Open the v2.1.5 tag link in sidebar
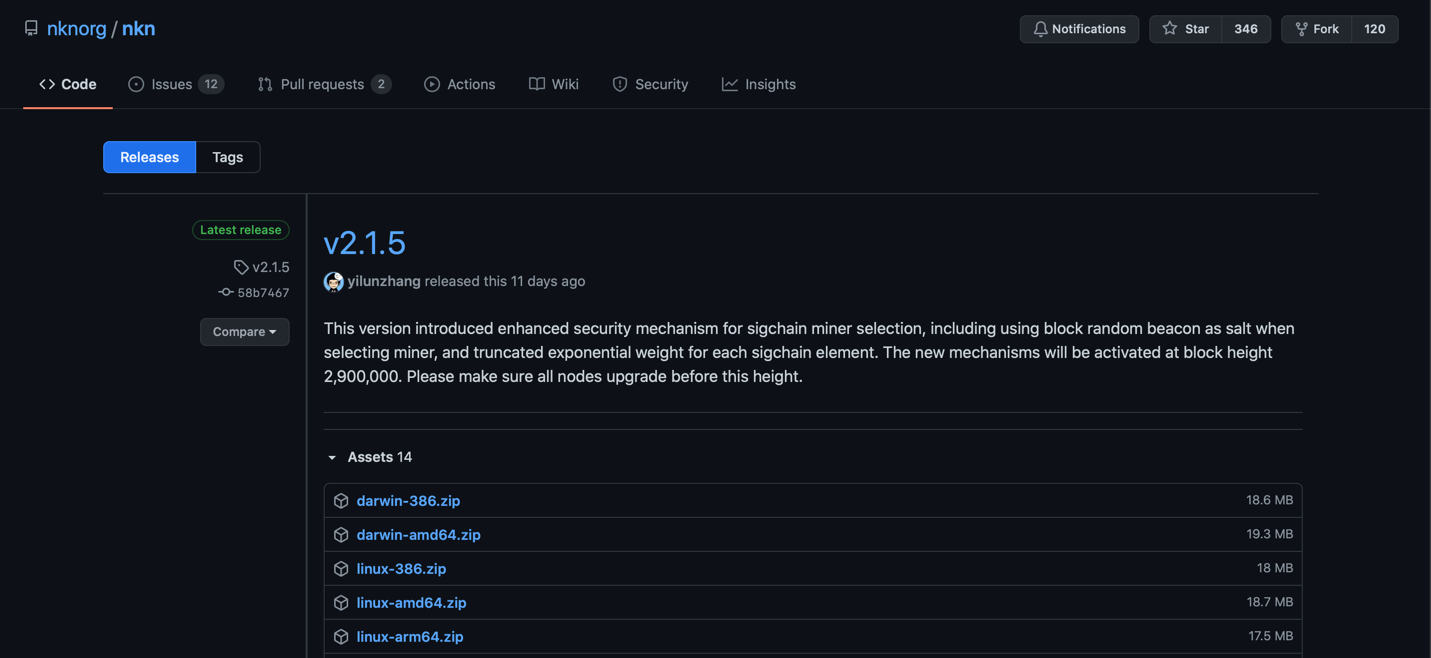Viewport: 1431px width, 658px height. click(x=262, y=267)
